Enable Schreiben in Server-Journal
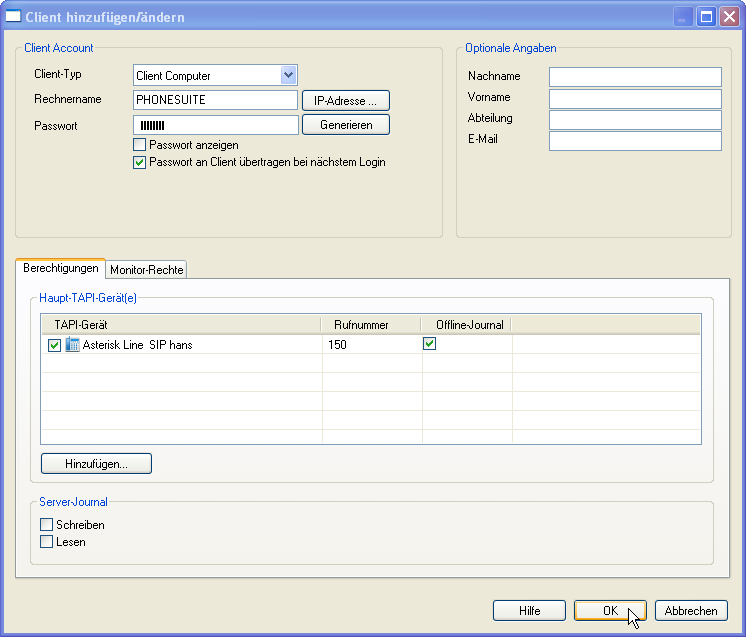Image resolution: width=746 pixels, height=637 pixels. pyautogui.click(x=46, y=525)
